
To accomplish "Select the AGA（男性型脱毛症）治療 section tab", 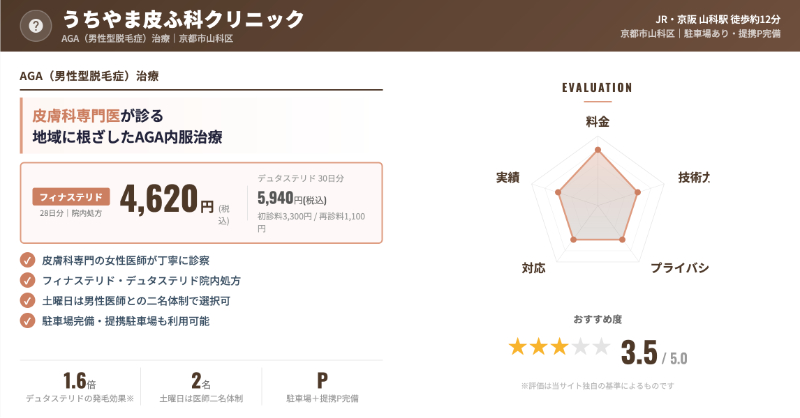I will click(x=91, y=75).
